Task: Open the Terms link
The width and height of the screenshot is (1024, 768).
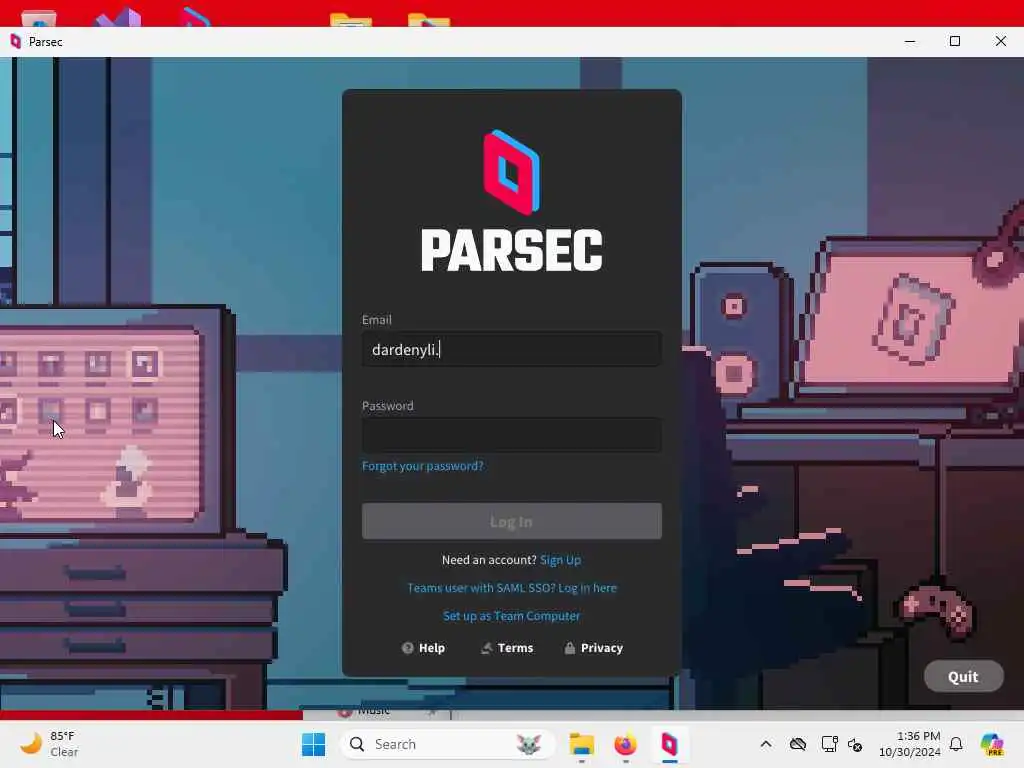Action: tap(507, 648)
